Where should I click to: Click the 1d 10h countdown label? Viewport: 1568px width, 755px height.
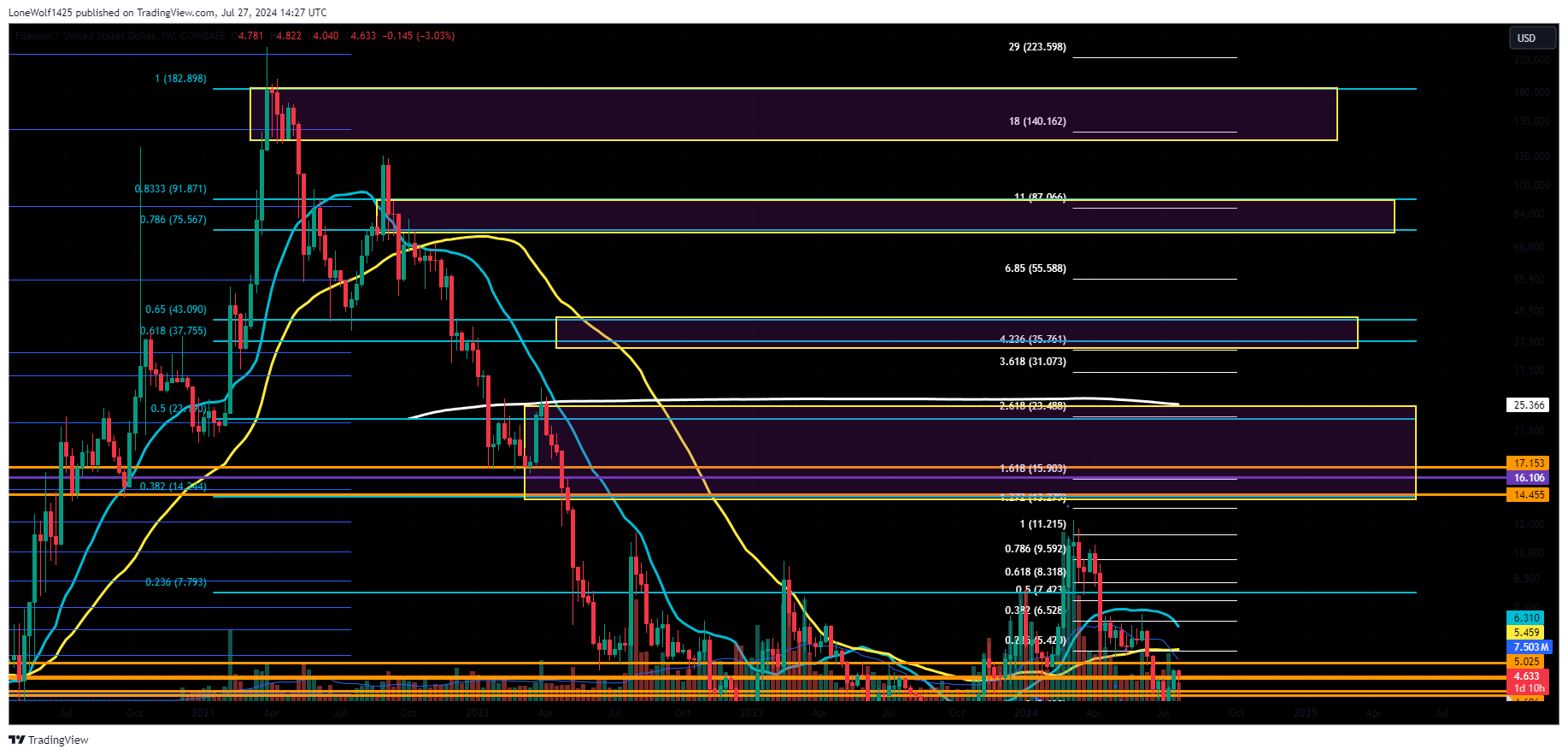1527,688
